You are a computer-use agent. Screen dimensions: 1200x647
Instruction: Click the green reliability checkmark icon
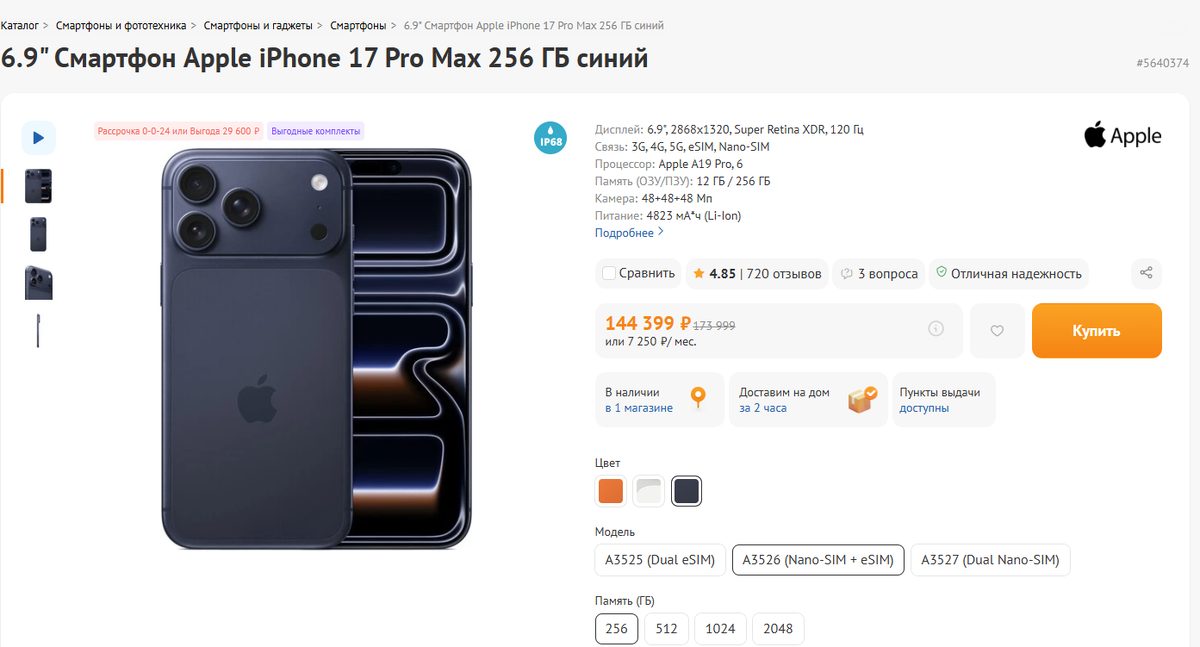[941, 272]
